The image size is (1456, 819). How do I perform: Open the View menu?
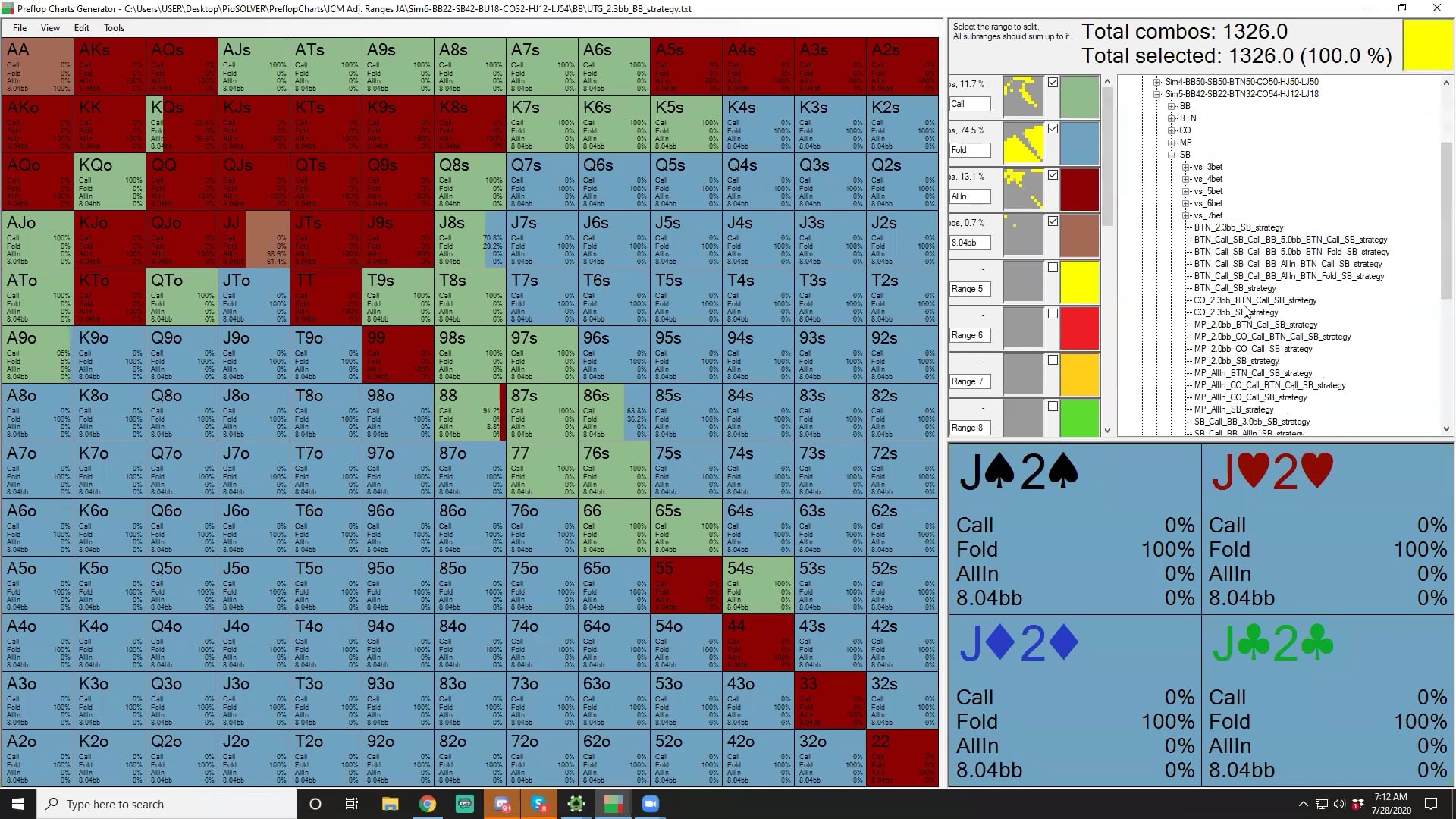(50, 28)
